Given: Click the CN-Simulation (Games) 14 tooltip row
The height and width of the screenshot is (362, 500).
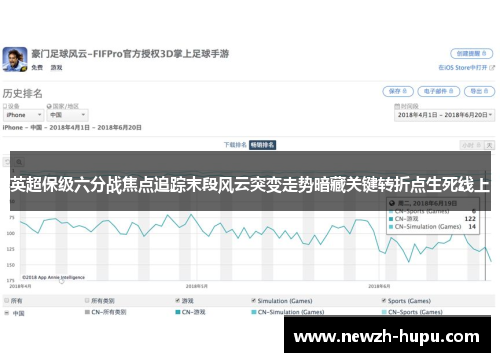Looking at the screenshot, I should click(x=433, y=227).
